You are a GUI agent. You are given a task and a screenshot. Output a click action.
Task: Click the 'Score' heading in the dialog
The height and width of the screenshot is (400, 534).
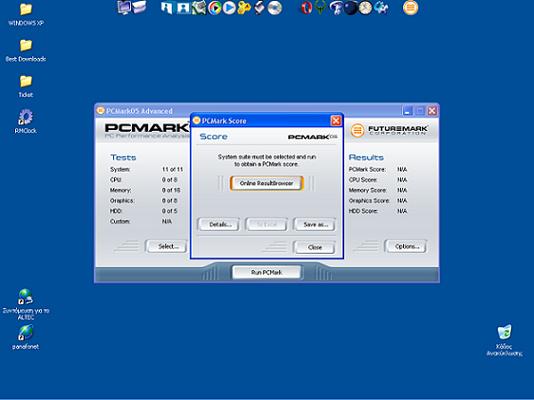(x=214, y=137)
